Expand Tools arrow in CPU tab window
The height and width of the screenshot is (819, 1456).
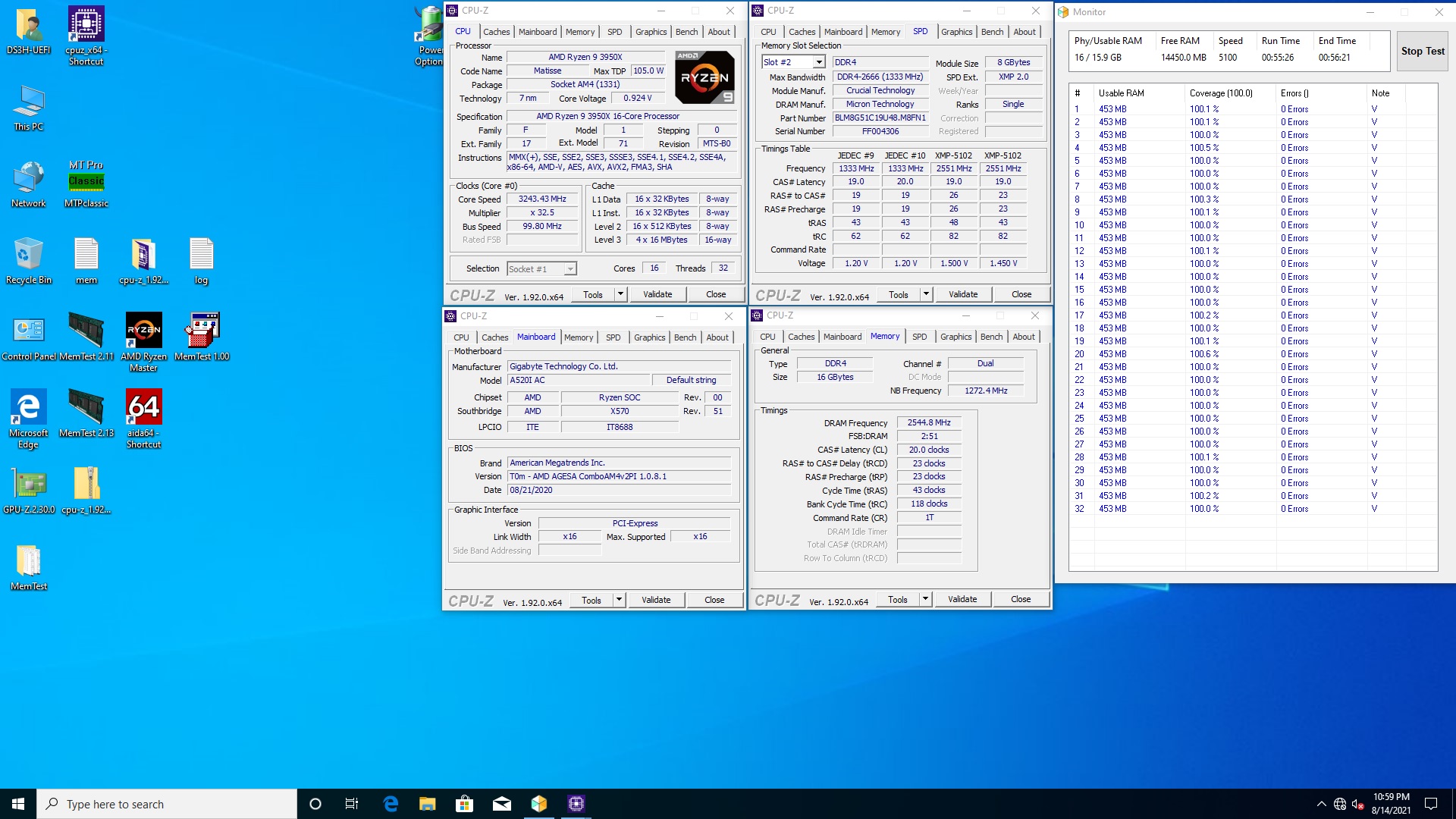point(620,294)
